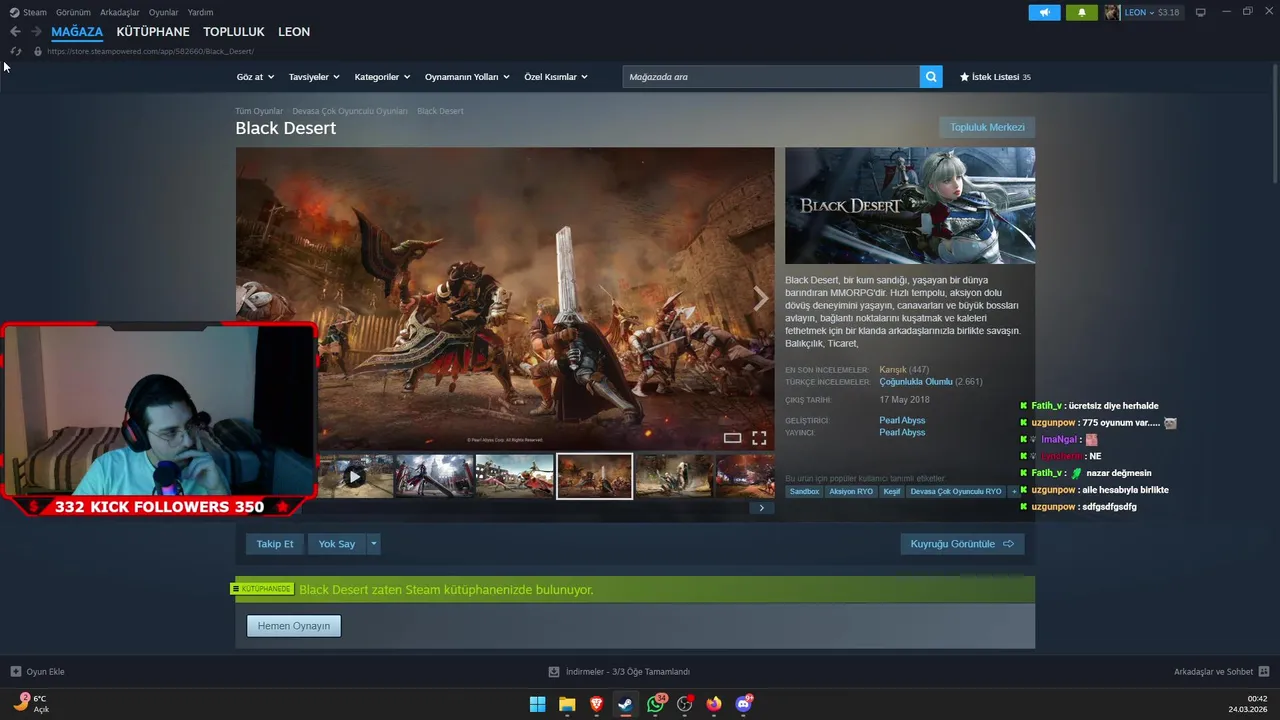This screenshot has height=720, width=1280.
Task: Click the store URL address
Action: coord(150,51)
